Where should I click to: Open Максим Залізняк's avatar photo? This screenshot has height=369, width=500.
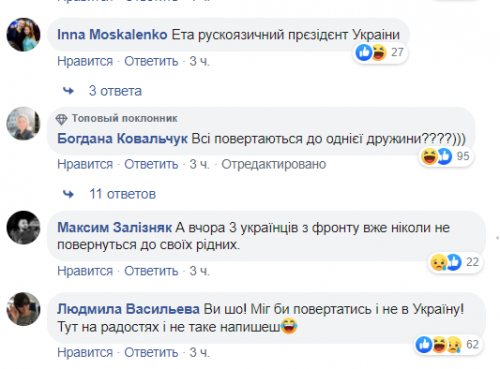[x=23, y=227]
